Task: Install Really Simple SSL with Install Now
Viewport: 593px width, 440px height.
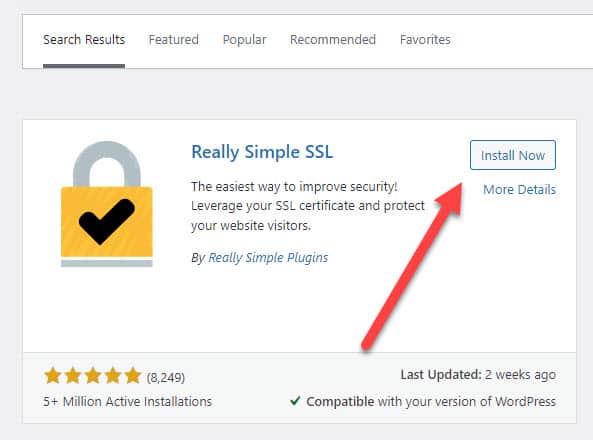Action: click(513, 155)
